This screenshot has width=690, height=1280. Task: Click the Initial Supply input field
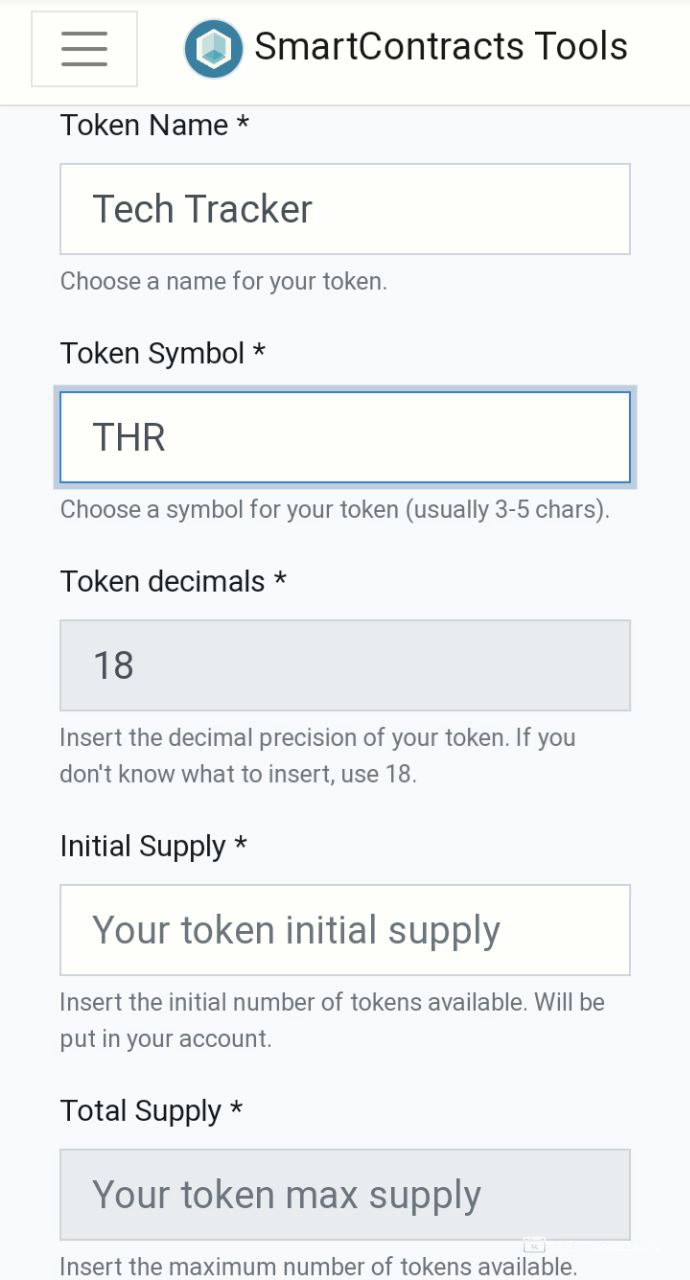[345, 930]
